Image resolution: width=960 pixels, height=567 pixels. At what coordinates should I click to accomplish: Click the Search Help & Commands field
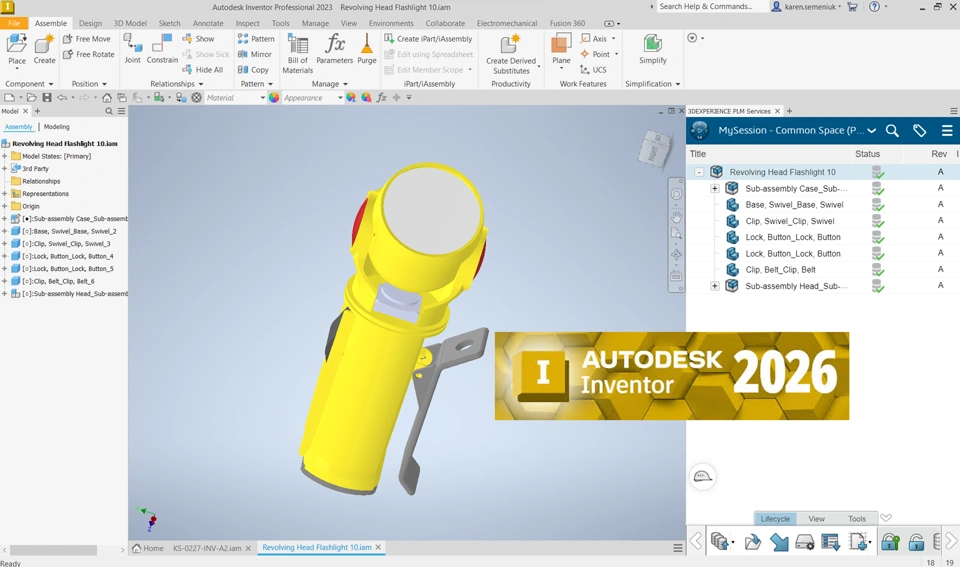pyautogui.click(x=712, y=7)
